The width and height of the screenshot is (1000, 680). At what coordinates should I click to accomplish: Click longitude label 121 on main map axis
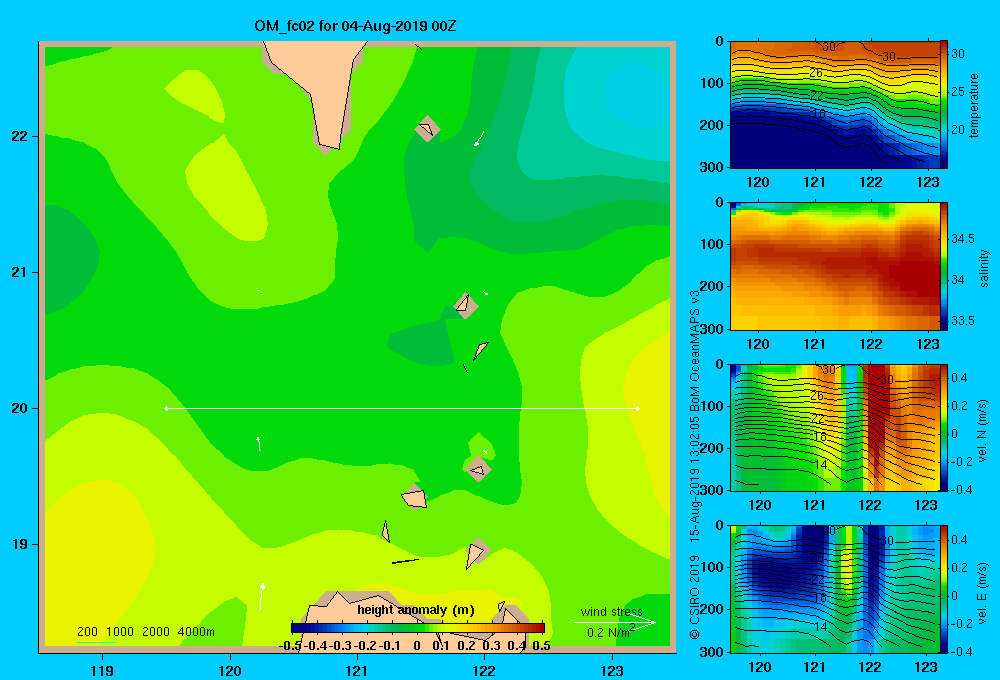357,670
